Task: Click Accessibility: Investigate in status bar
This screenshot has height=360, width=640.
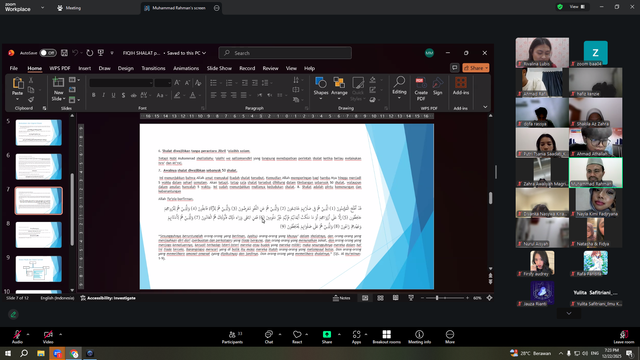Action: point(108,298)
